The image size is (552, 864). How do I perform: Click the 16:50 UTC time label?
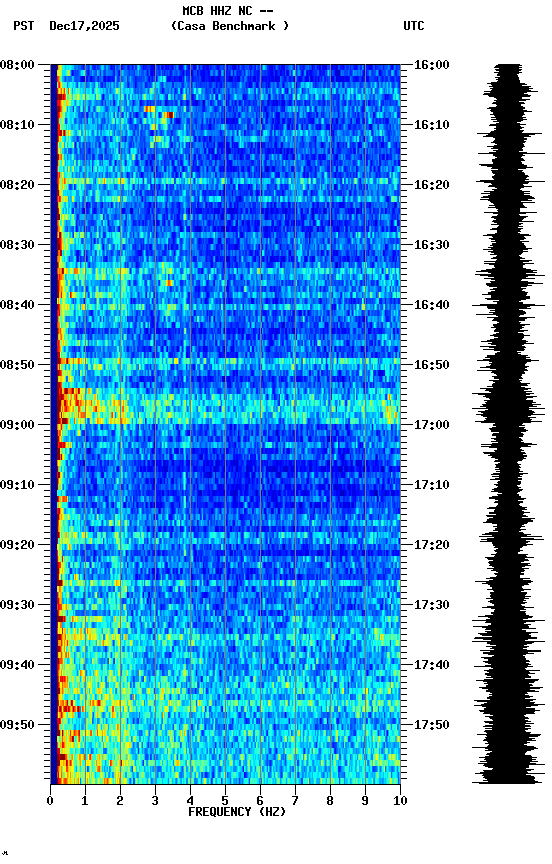(x=432, y=365)
